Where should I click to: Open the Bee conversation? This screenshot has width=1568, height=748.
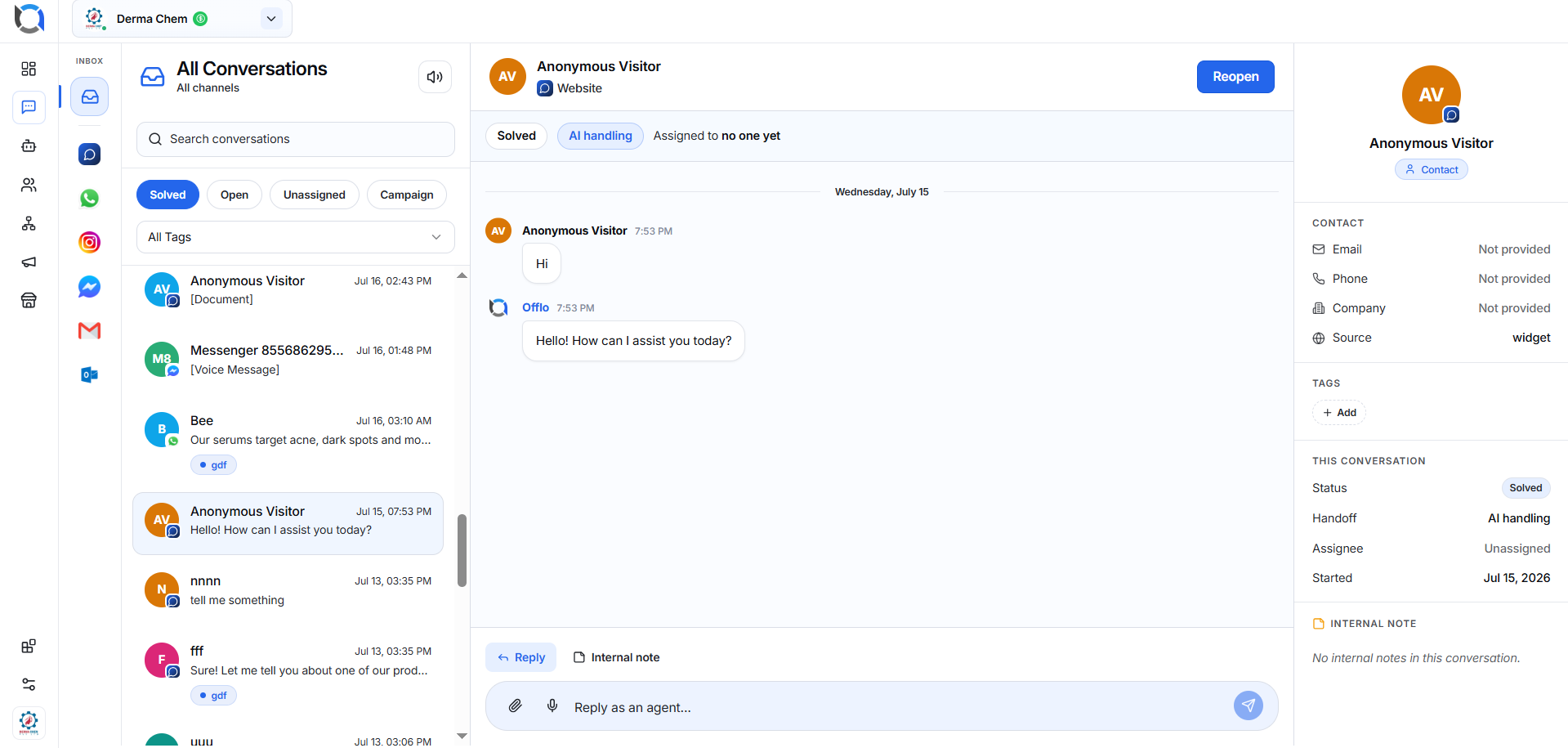tap(288, 444)
